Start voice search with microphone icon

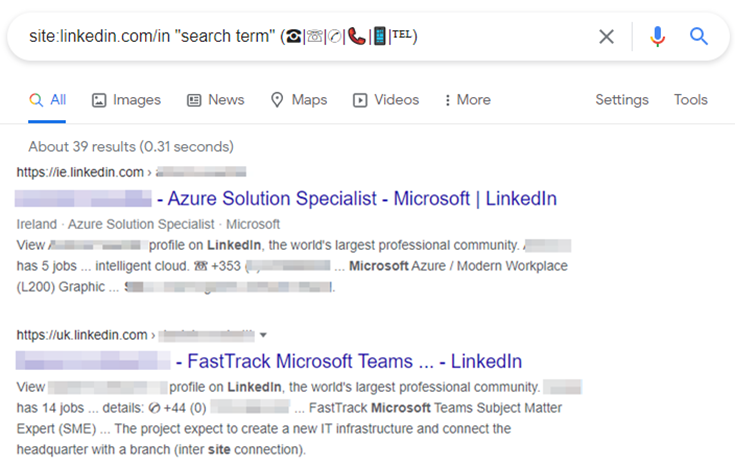click(x=657, y=37)
